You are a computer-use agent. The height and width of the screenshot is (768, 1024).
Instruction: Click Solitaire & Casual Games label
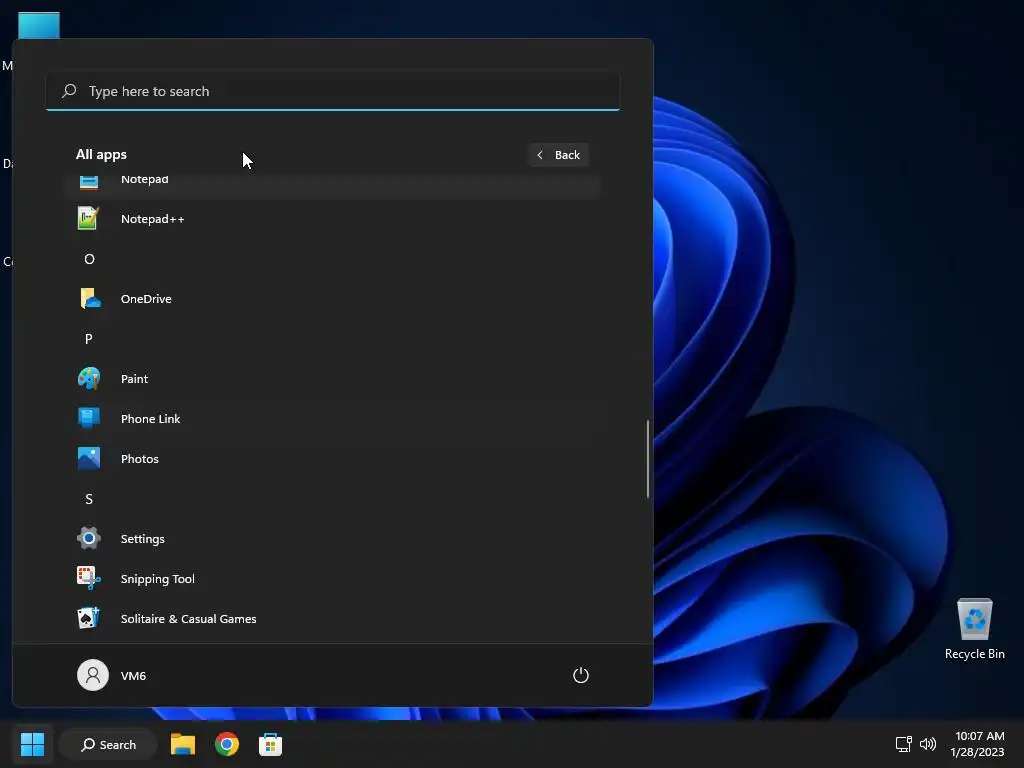click(x=188, y=618)
